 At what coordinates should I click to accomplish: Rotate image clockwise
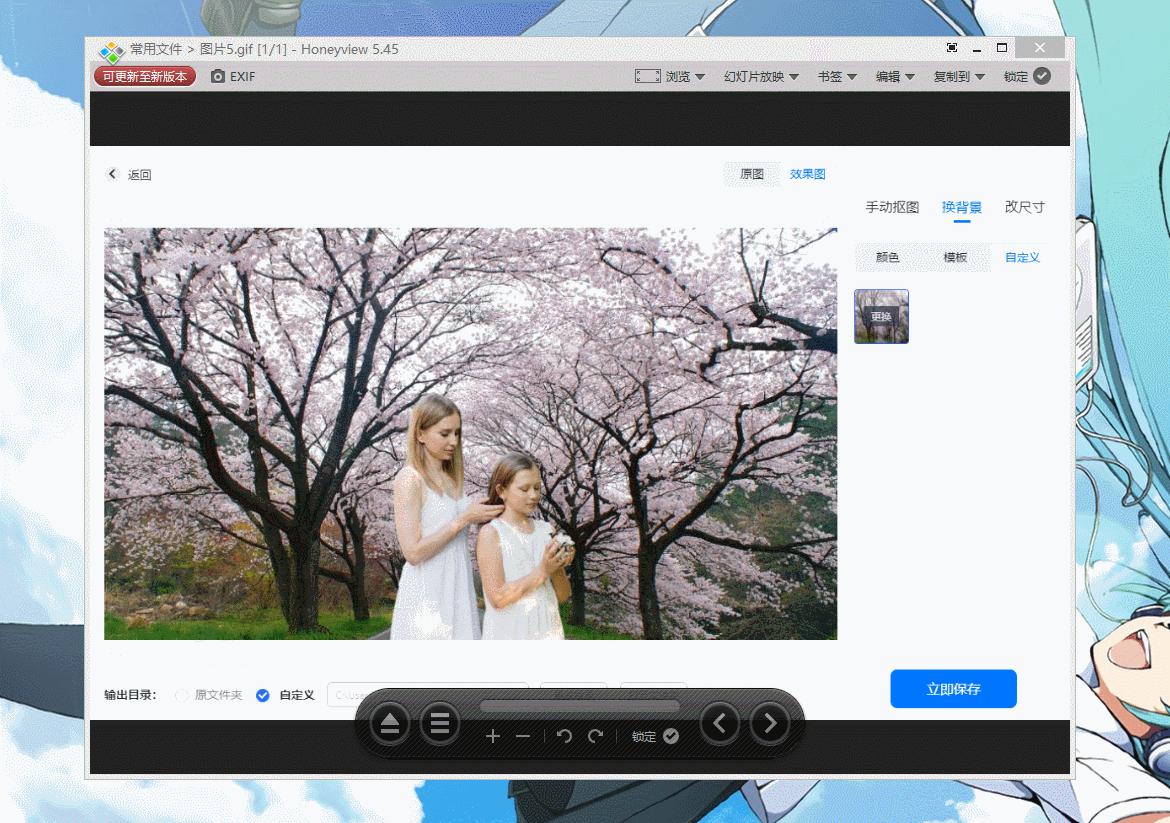click(x=596, y=737)
